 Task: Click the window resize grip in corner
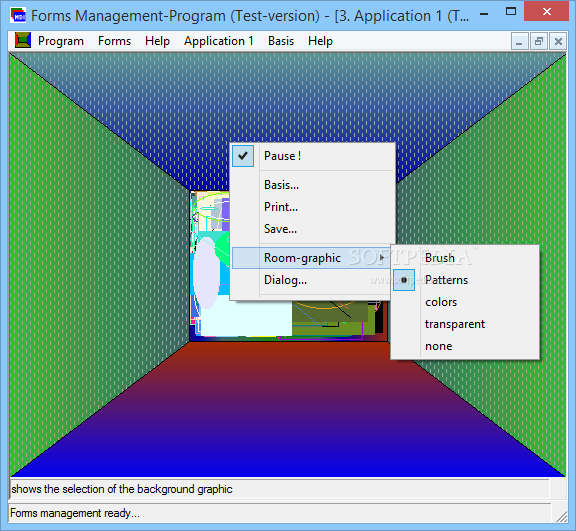[x=561, y=516]
